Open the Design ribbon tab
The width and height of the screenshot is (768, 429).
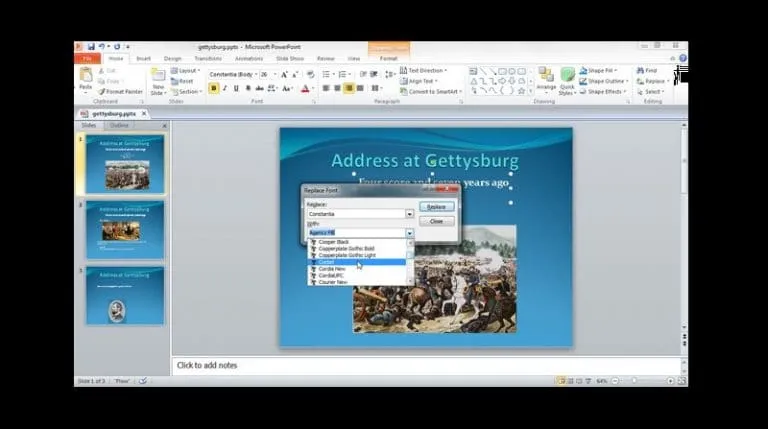173,59
